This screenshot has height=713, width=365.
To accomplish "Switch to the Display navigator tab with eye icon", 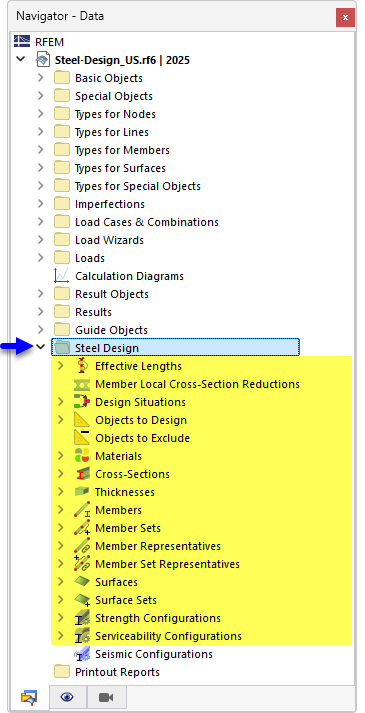I will tap(67, 697).
